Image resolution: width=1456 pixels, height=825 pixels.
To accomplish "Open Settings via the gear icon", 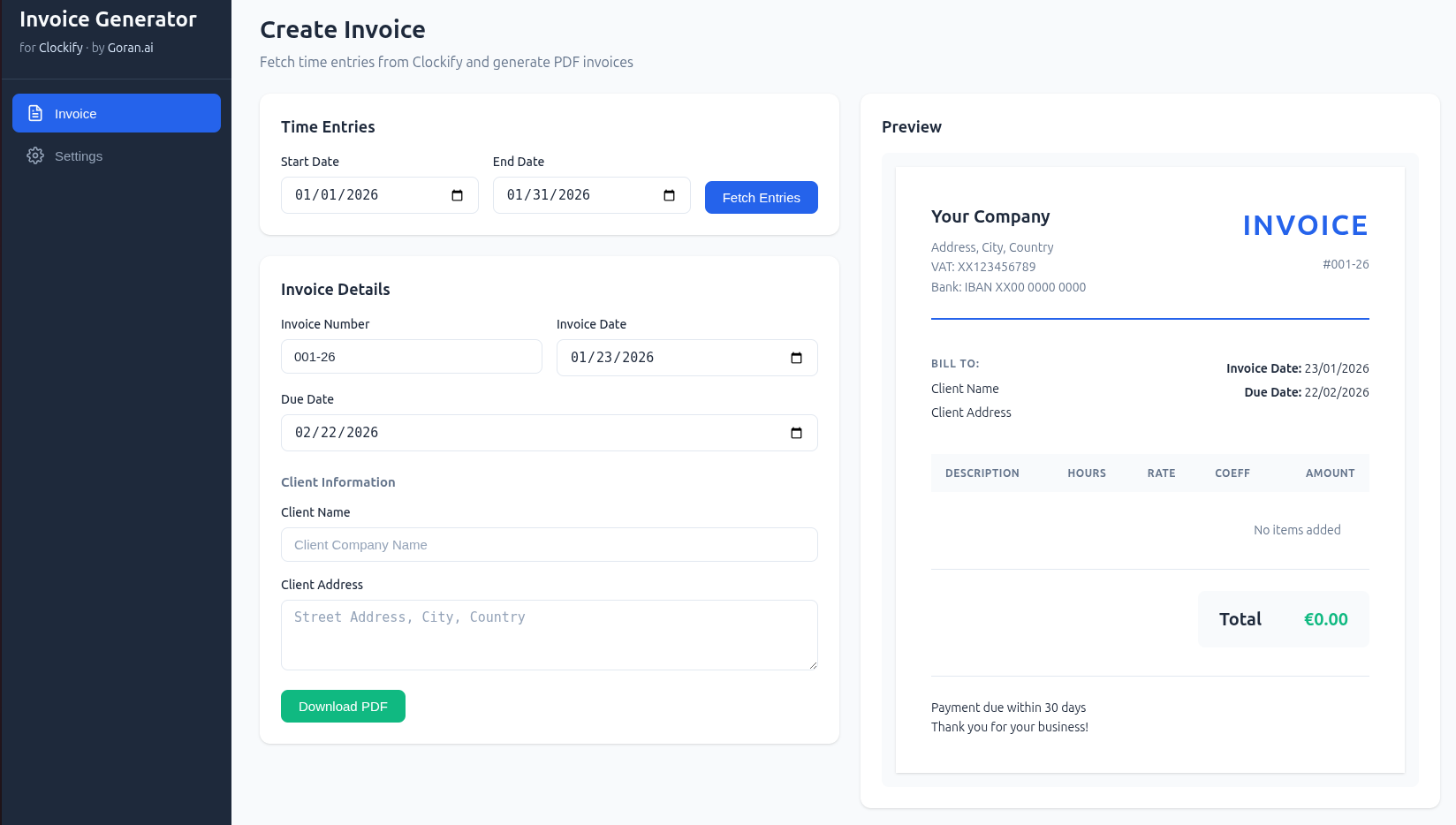I will pos(35,155).
